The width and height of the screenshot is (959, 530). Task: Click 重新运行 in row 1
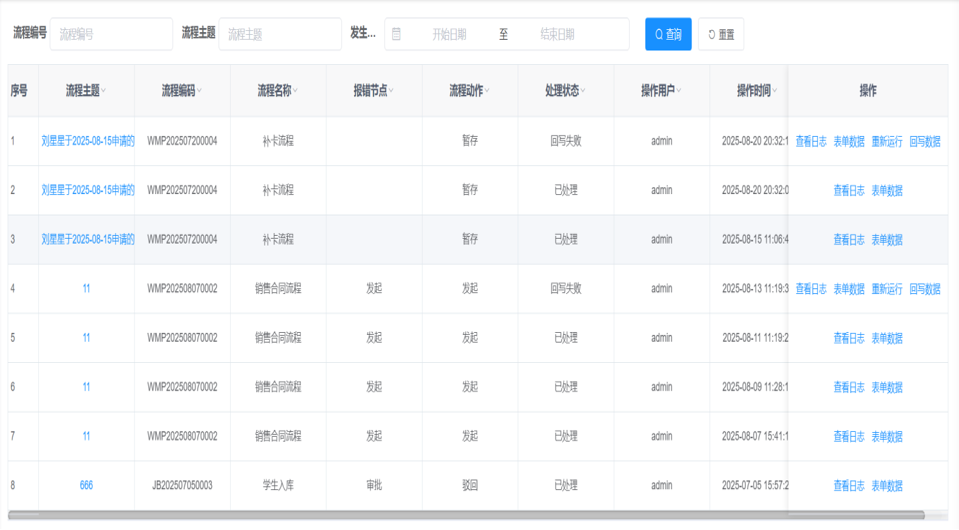click(x=886, y=141)
